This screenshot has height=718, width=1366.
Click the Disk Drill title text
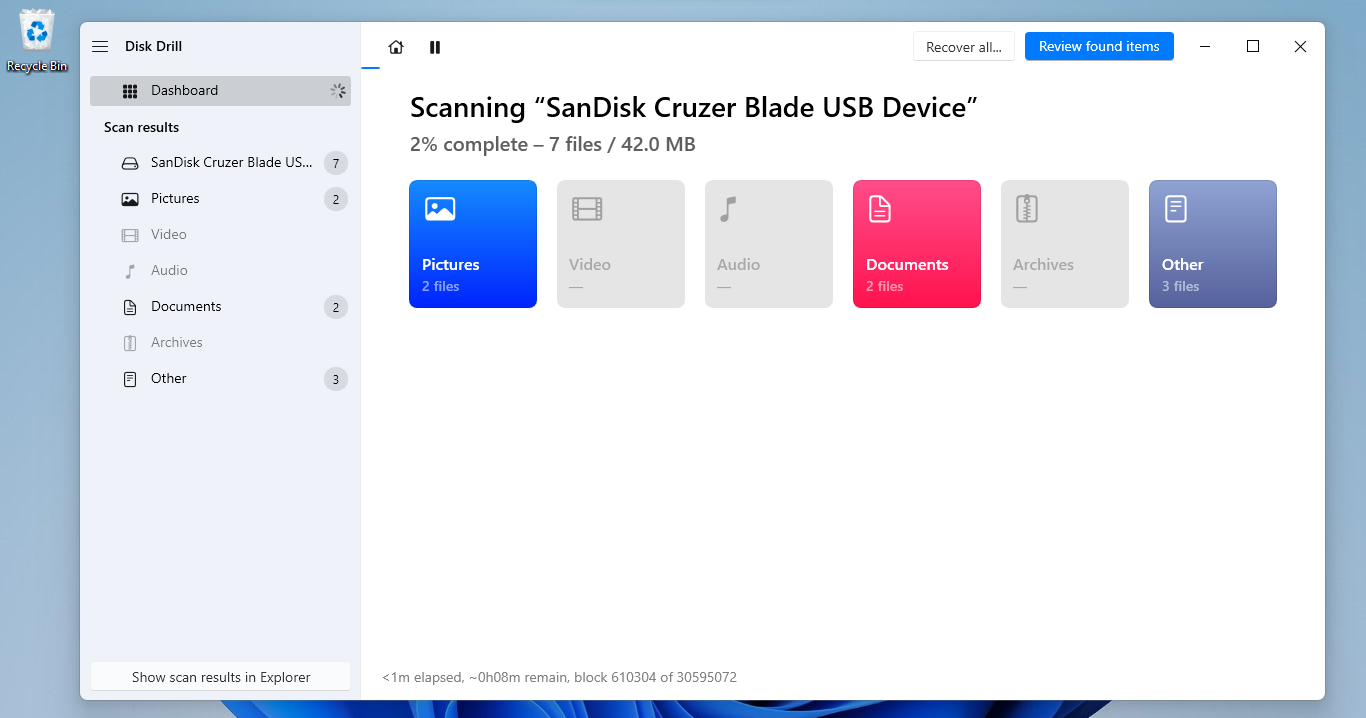154,47
